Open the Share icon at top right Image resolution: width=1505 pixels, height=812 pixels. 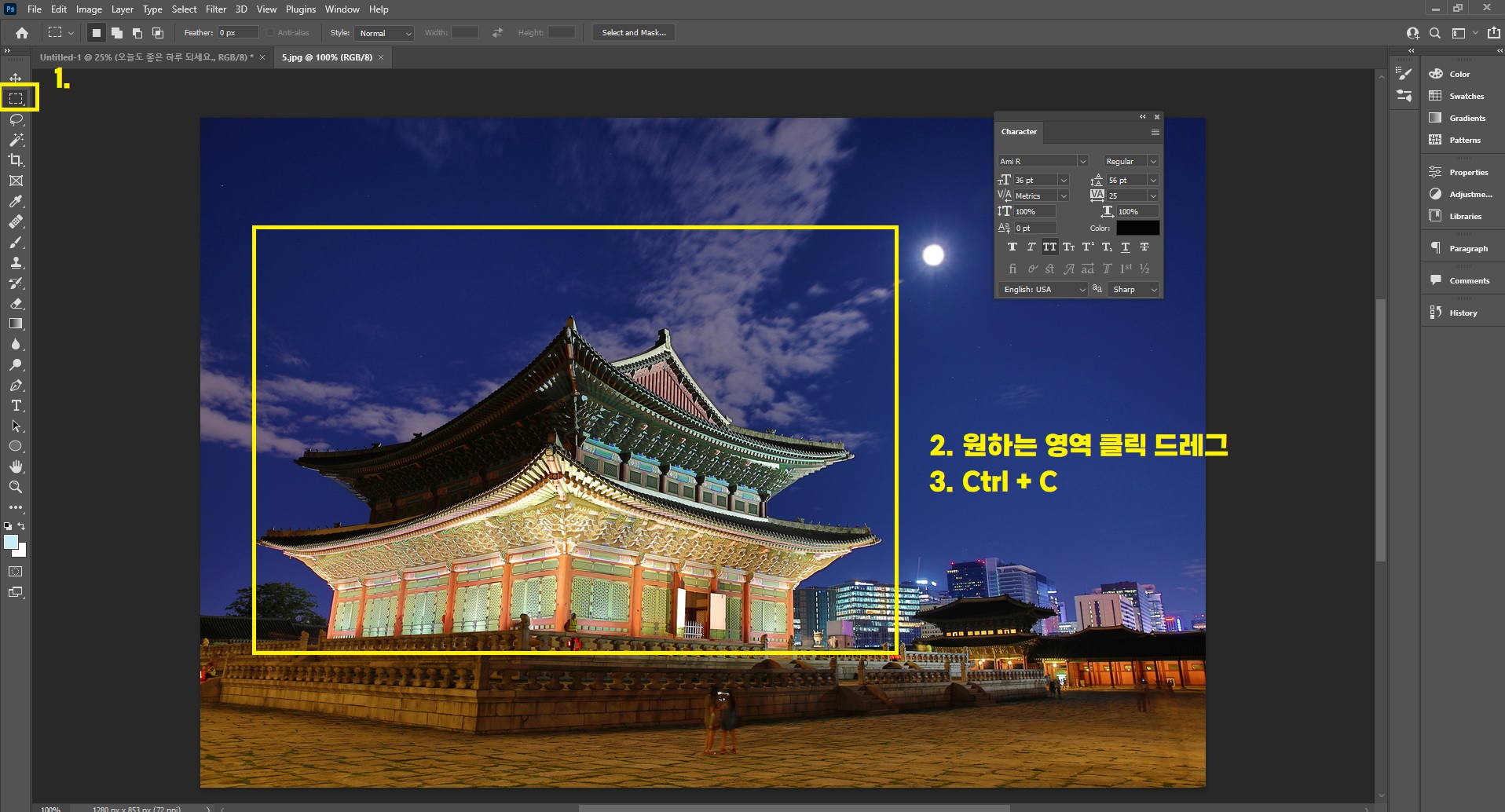tap(1493, 33)
